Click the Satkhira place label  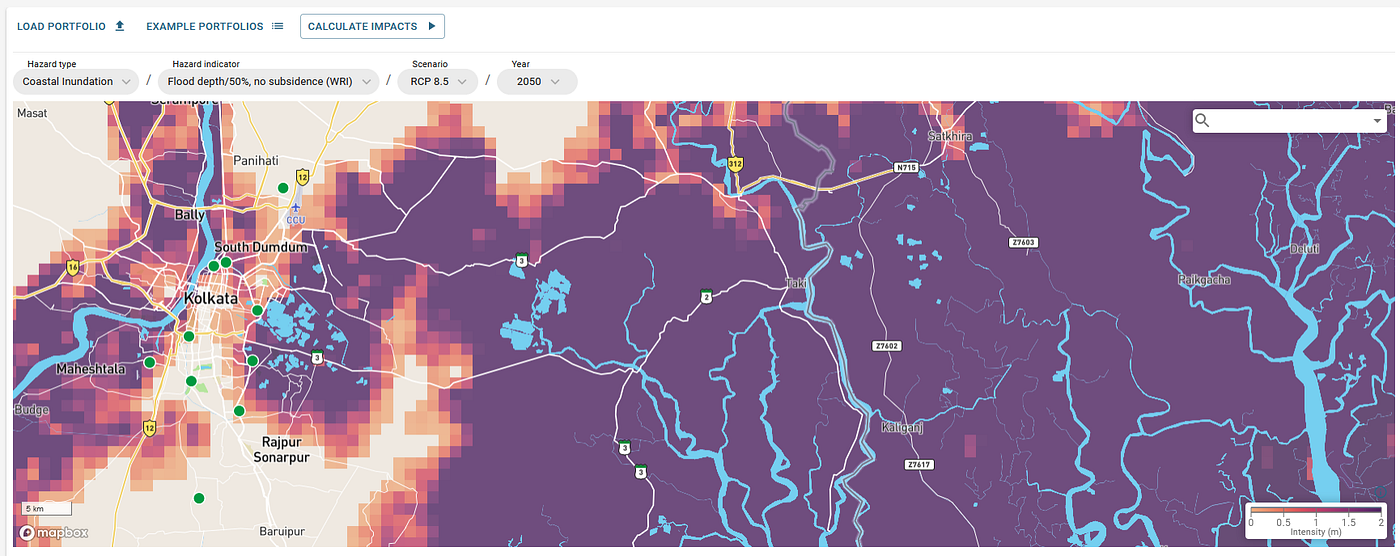[x=950, y=136]
